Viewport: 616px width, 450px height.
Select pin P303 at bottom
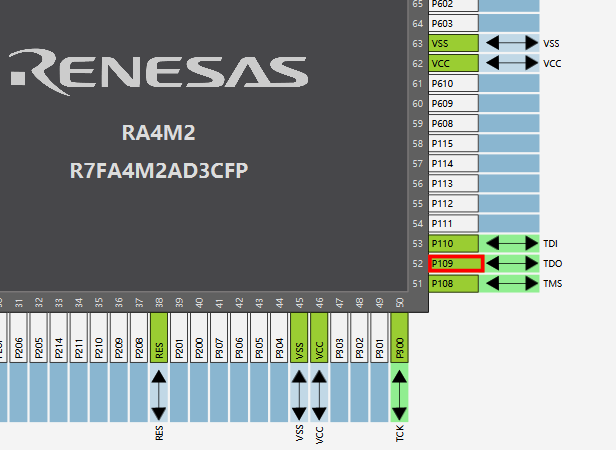339,338
